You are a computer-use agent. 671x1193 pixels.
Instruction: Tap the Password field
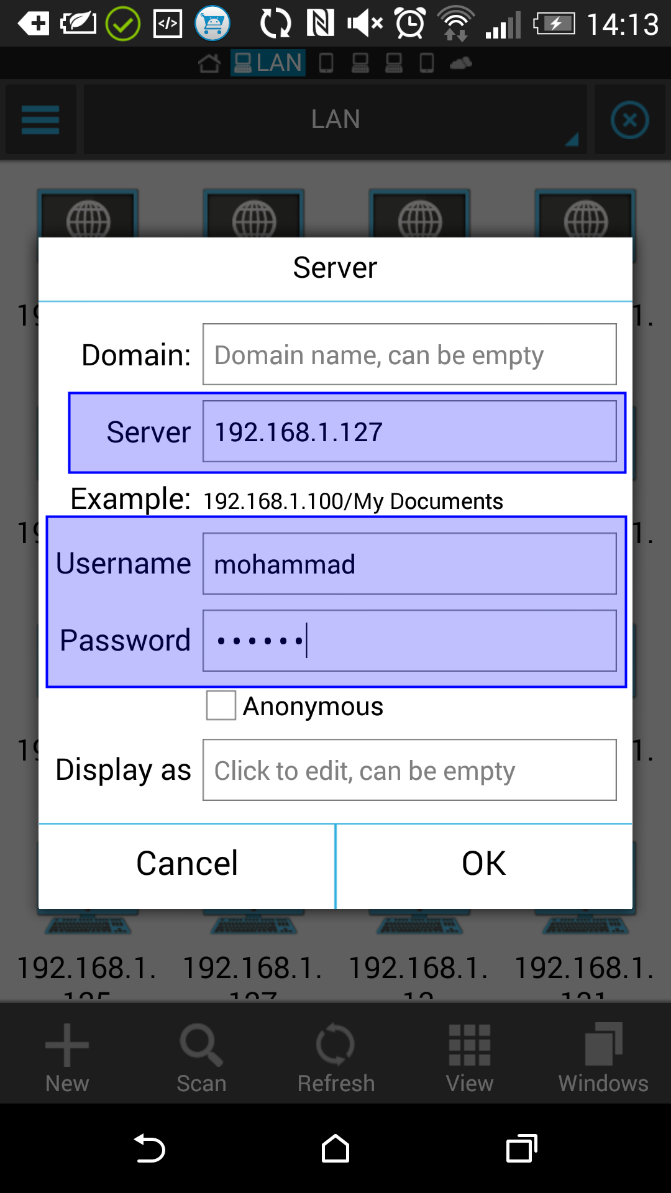tap(409, 640)
